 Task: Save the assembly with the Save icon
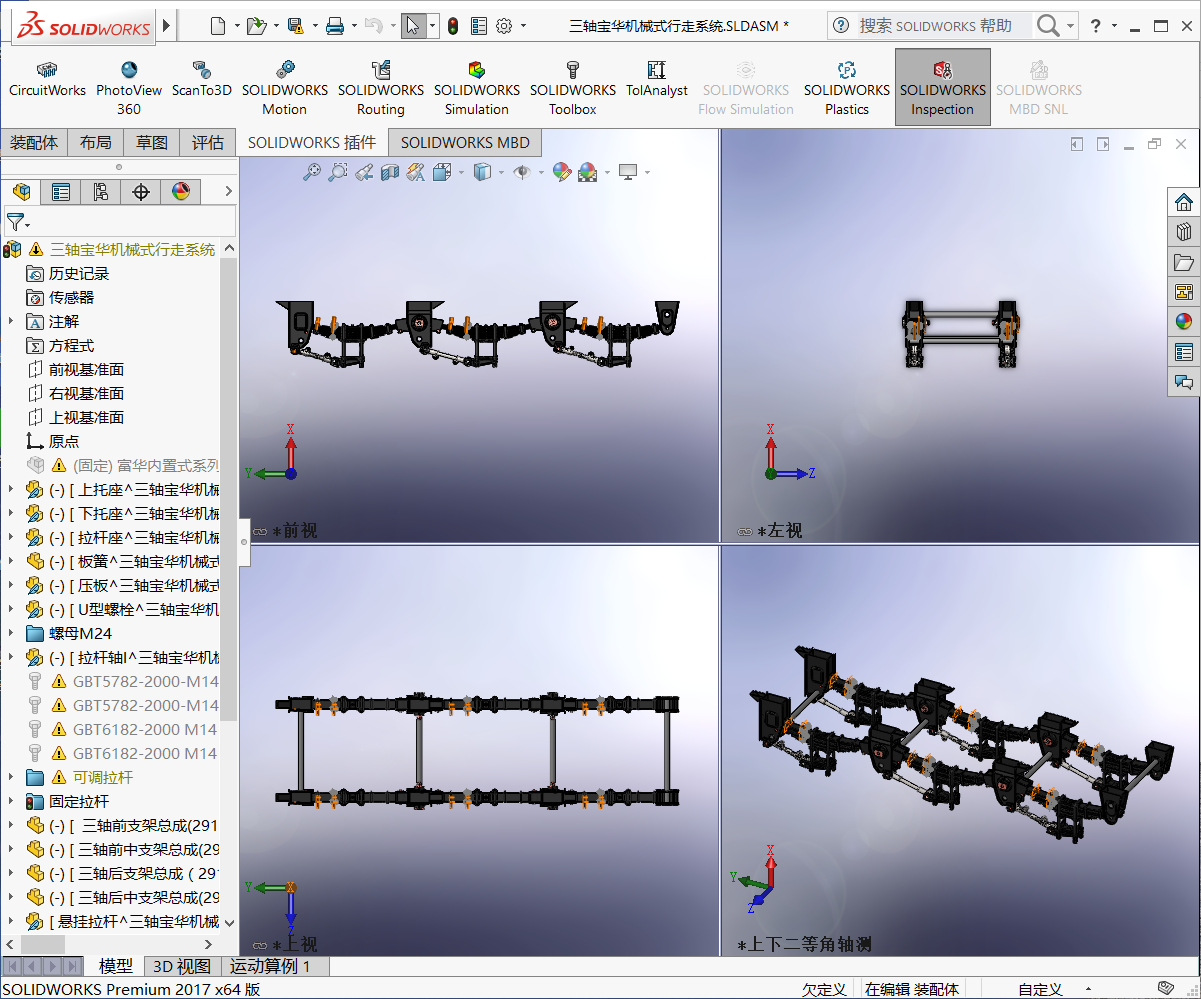[x=295, y=26]
